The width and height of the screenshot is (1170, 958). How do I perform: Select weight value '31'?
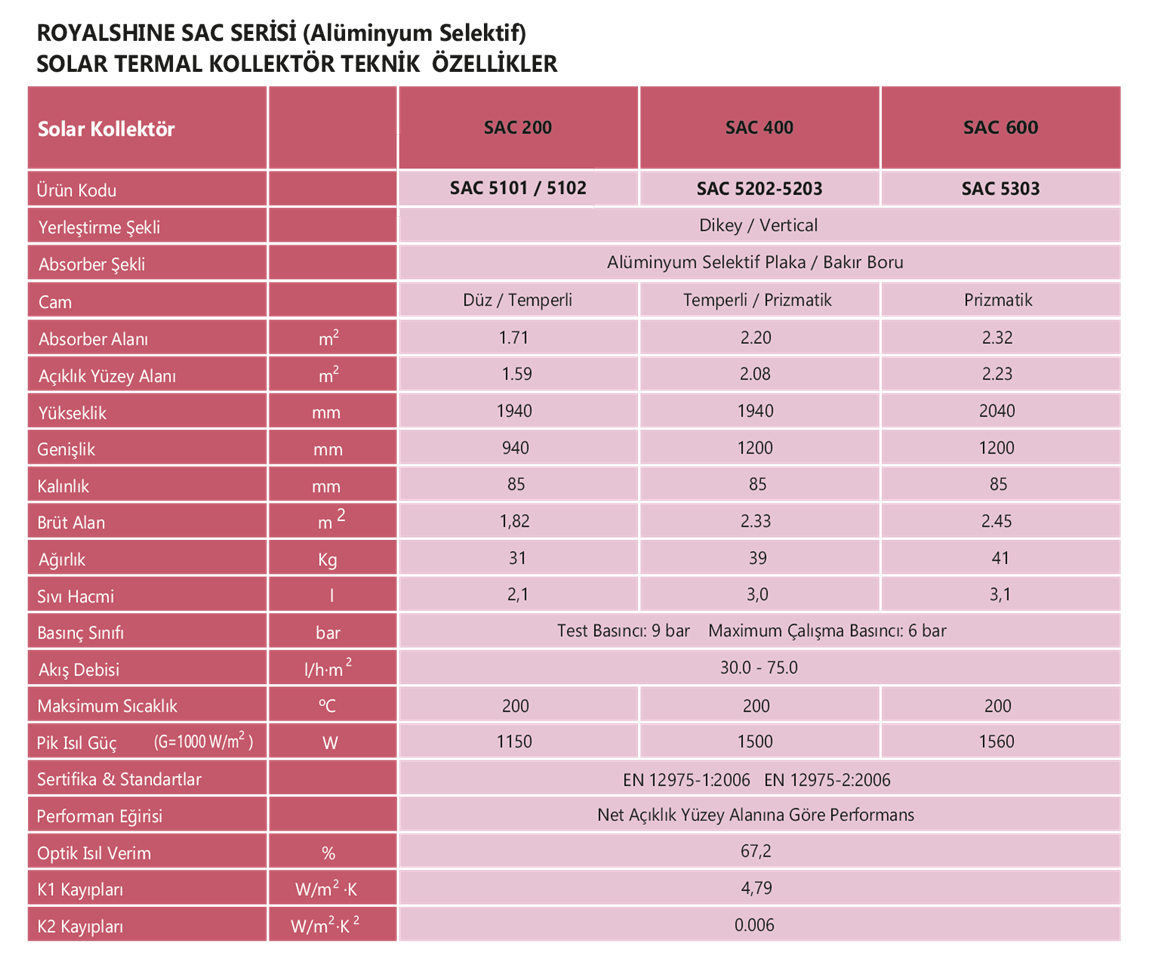coord(518,558)
